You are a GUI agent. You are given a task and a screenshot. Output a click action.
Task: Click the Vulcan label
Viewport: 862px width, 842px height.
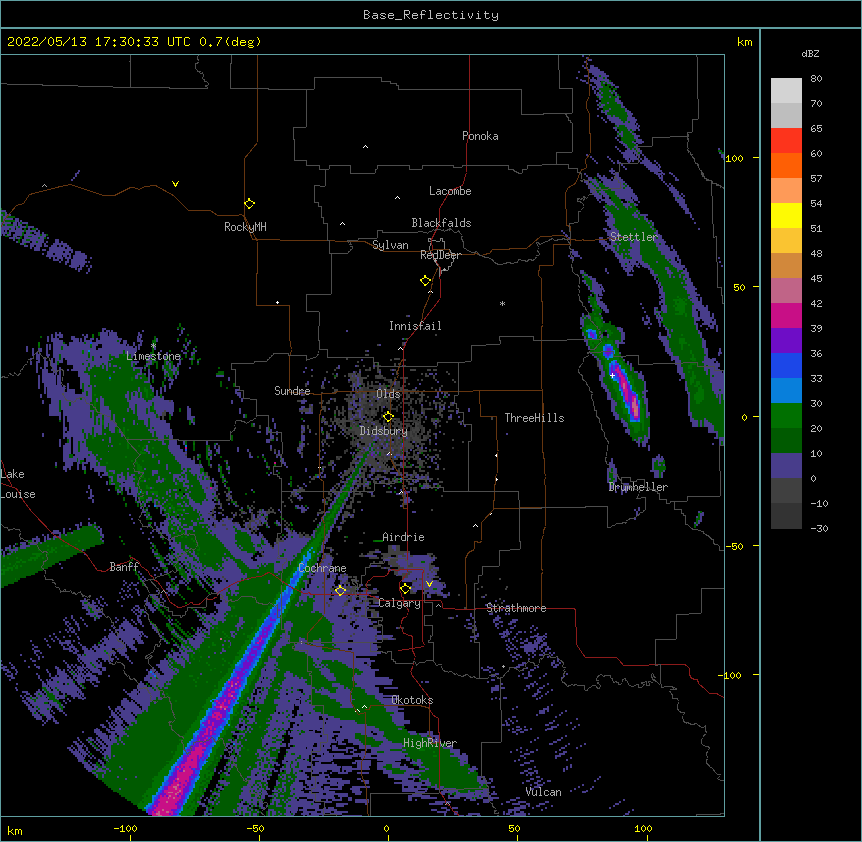click(x=543, y=792)
